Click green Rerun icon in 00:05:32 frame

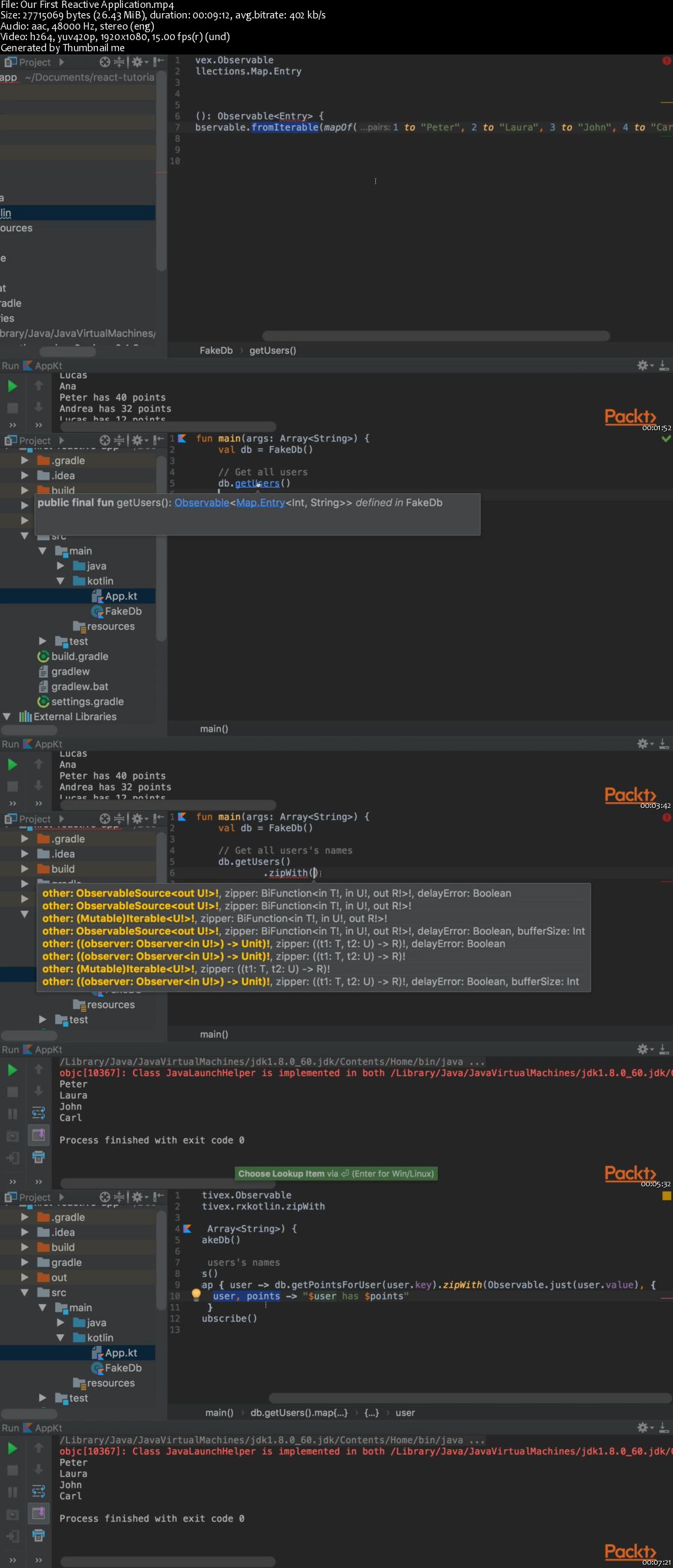[12, 1070]
